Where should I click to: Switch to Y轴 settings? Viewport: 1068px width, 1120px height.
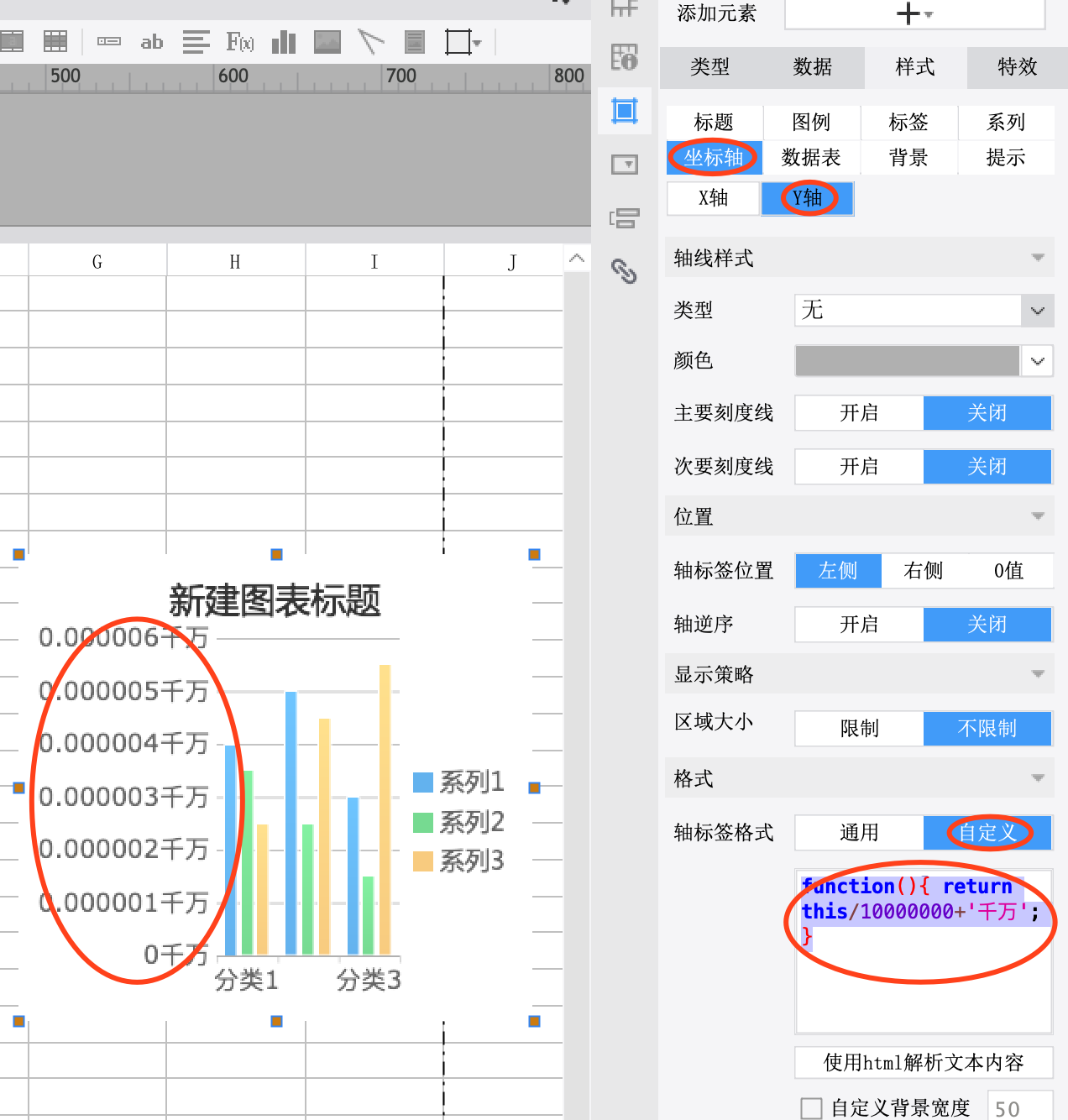pos(808,198)
